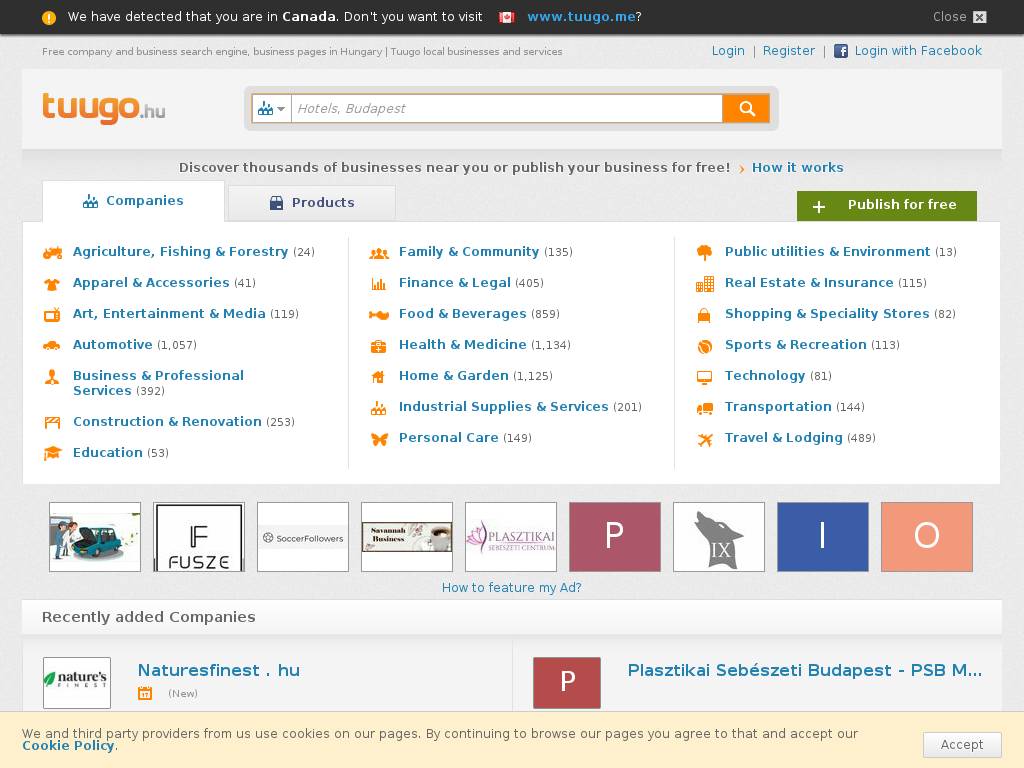This screenshot has width=1024, height=768.
Task: Click the Real Estate building icon
Action: [705, 284]
